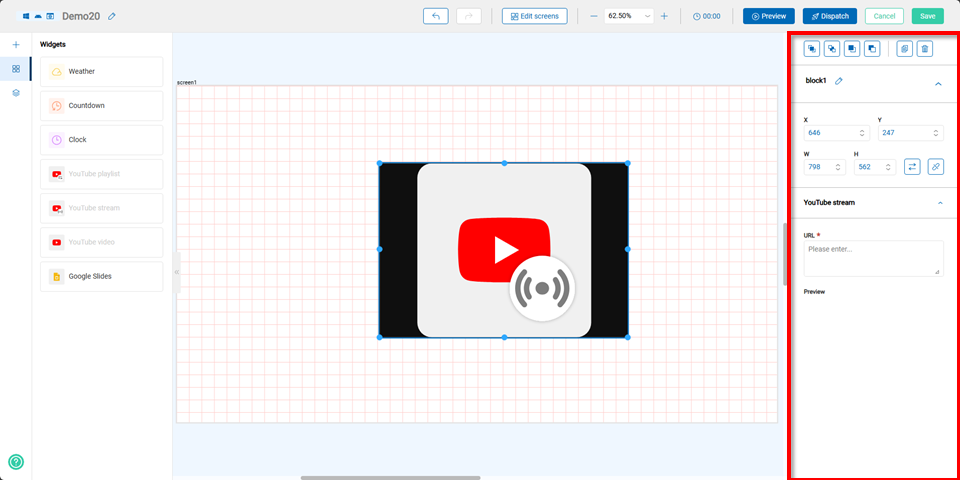
Task: Select the widgets grid tab in sidebar
Action: coord(16,69)
